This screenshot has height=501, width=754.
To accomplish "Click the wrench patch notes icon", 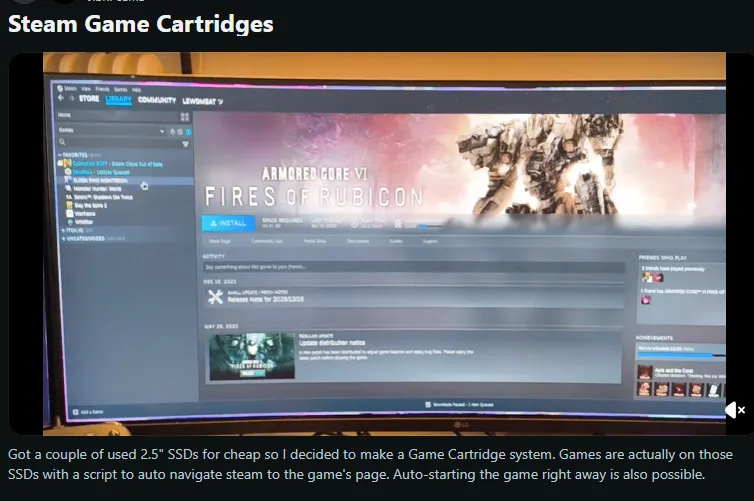I will (215, 297).
